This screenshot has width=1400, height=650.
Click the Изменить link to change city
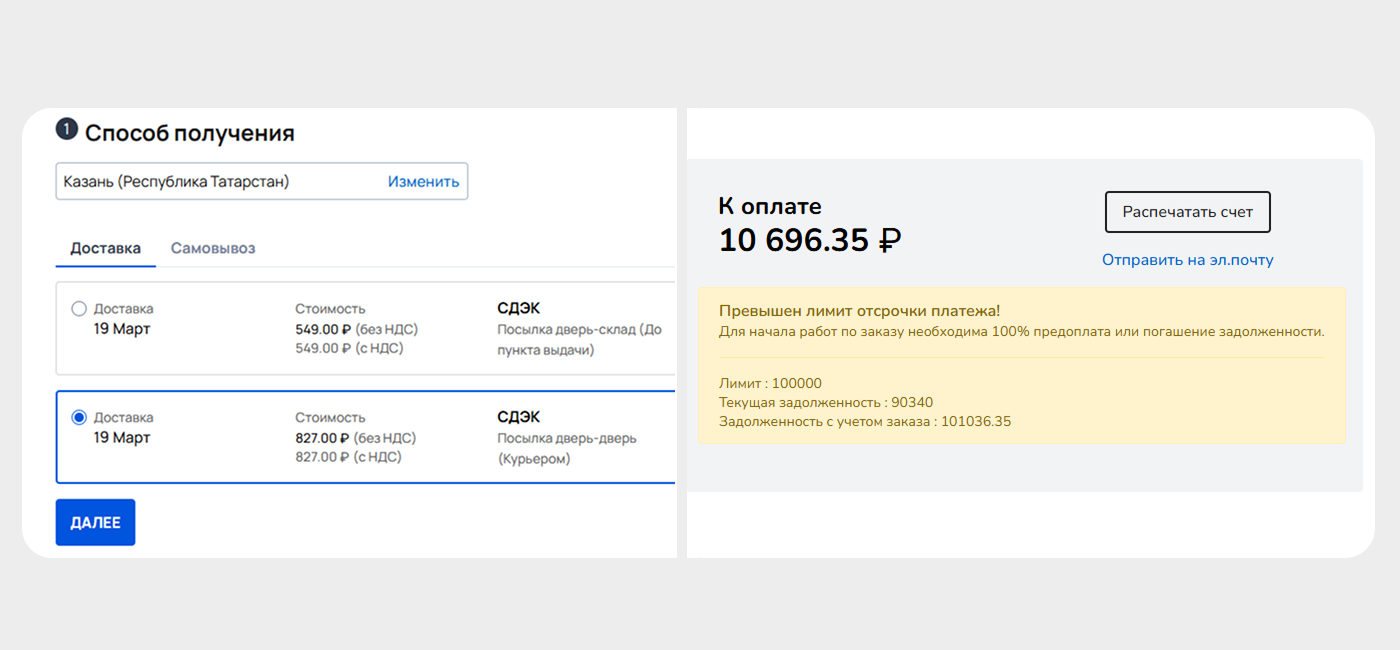pos(423,182)
